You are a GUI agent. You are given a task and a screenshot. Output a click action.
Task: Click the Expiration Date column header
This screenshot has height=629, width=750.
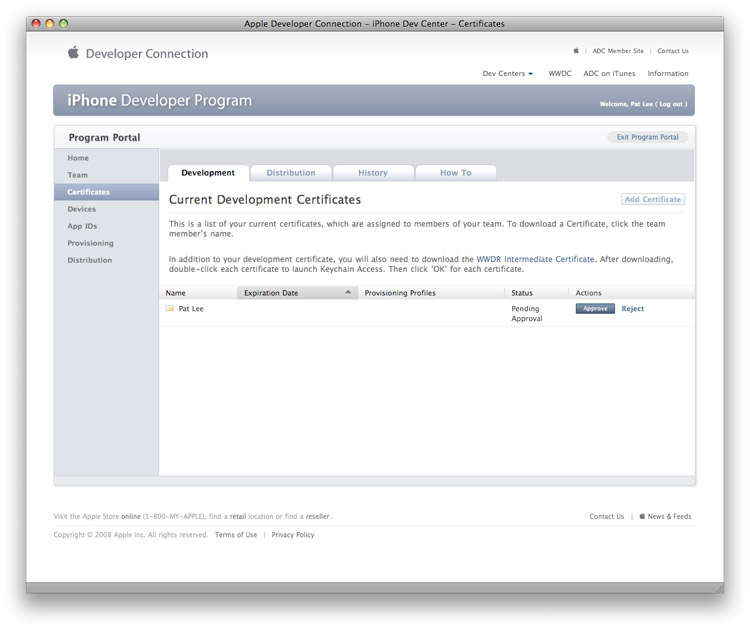tap(298, 293)
